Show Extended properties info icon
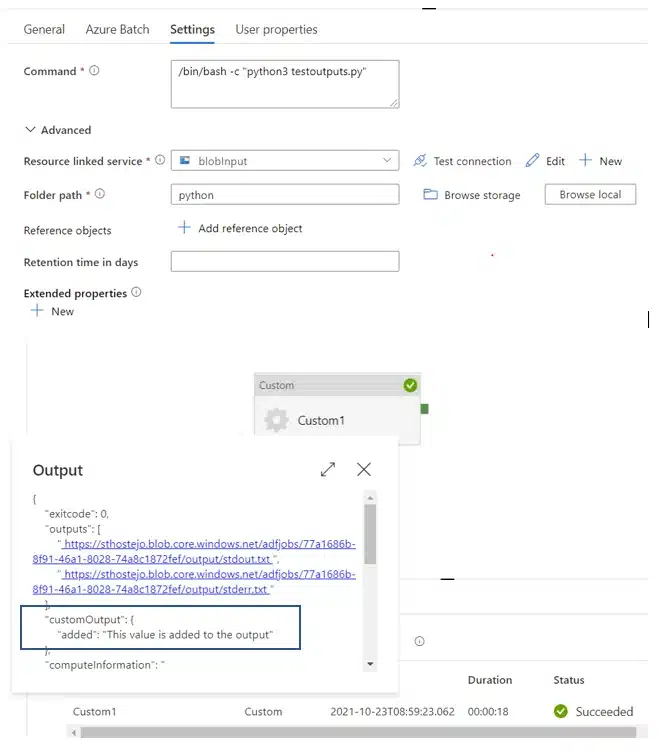The image size is (659, 752). [x=136, y=292]
